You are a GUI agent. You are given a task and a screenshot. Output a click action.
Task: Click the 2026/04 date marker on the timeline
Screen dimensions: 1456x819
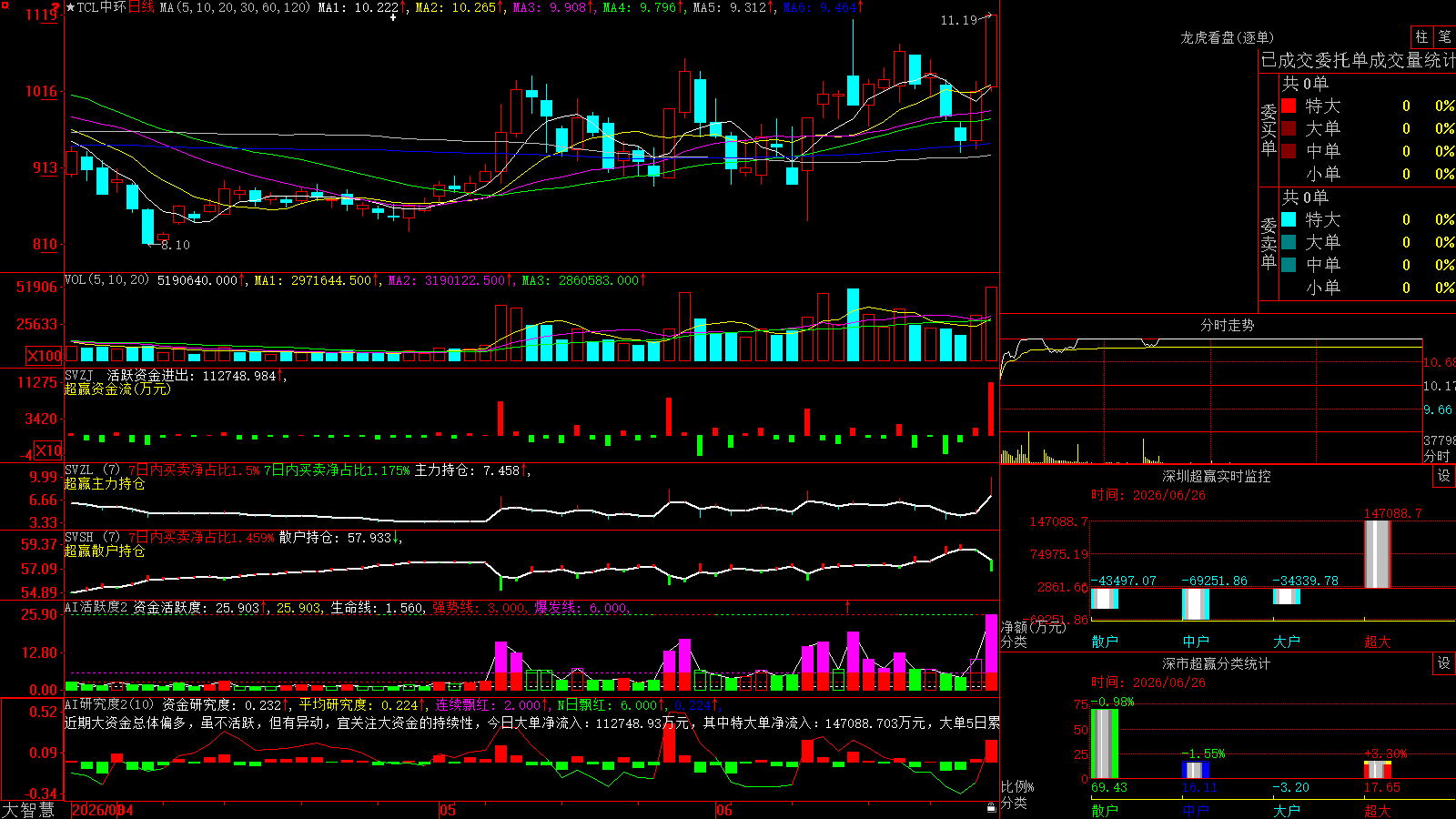click(x=102, y=810)
